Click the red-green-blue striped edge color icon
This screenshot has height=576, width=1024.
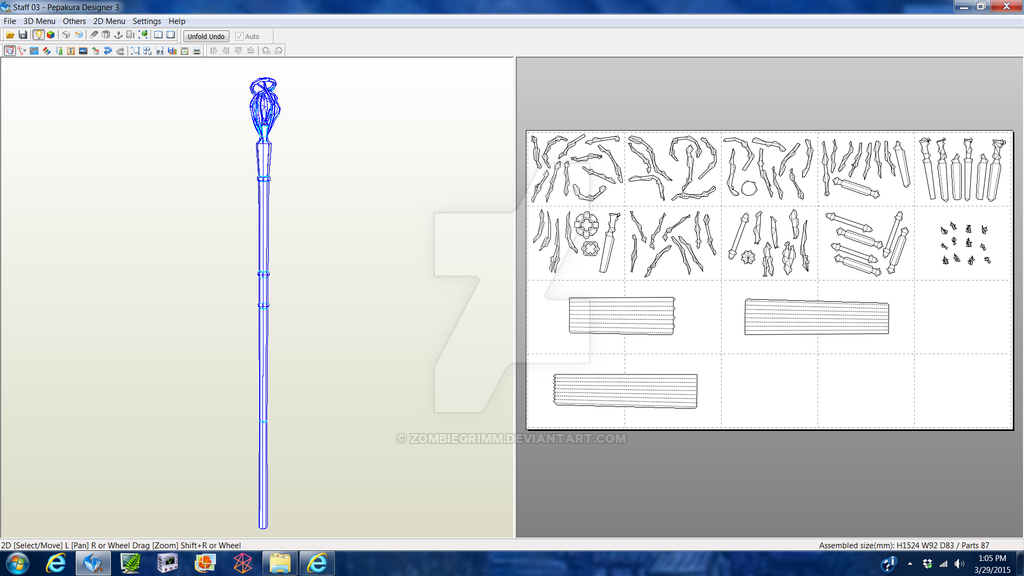pos(46,51)
